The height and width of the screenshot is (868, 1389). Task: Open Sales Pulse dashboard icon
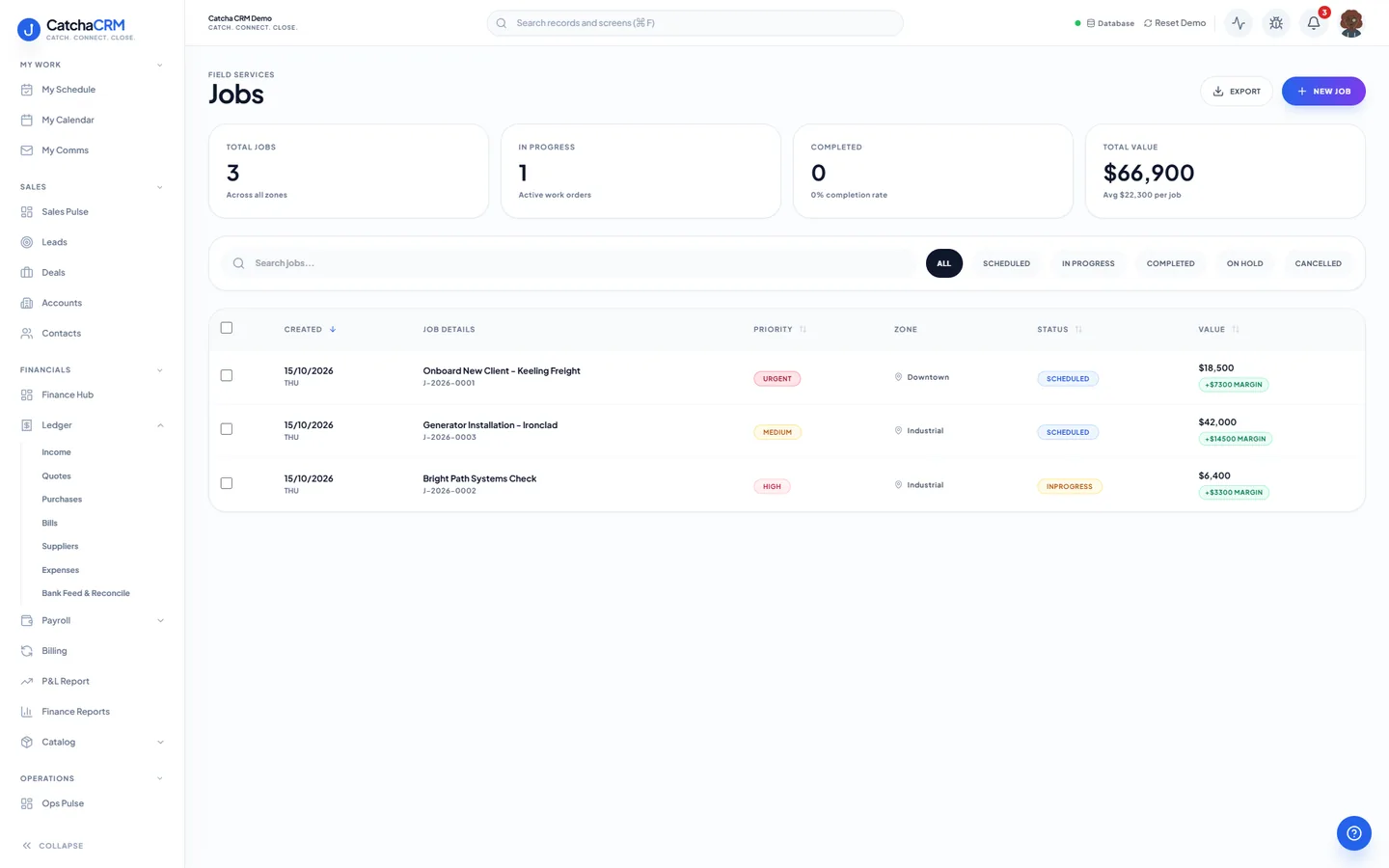(27, 212)
